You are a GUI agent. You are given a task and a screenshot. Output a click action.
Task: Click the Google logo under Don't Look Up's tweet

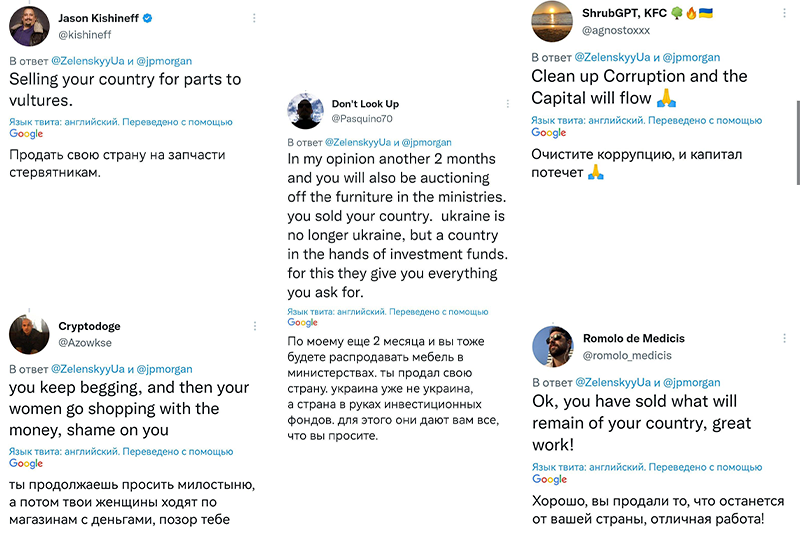click(302, 322)
